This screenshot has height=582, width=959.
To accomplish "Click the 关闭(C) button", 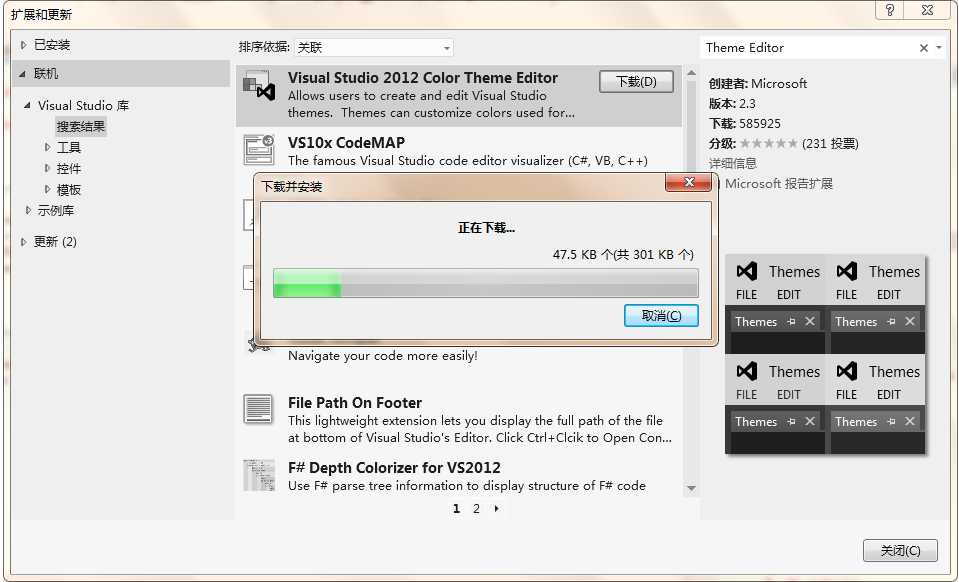I will tap(900, 550).
